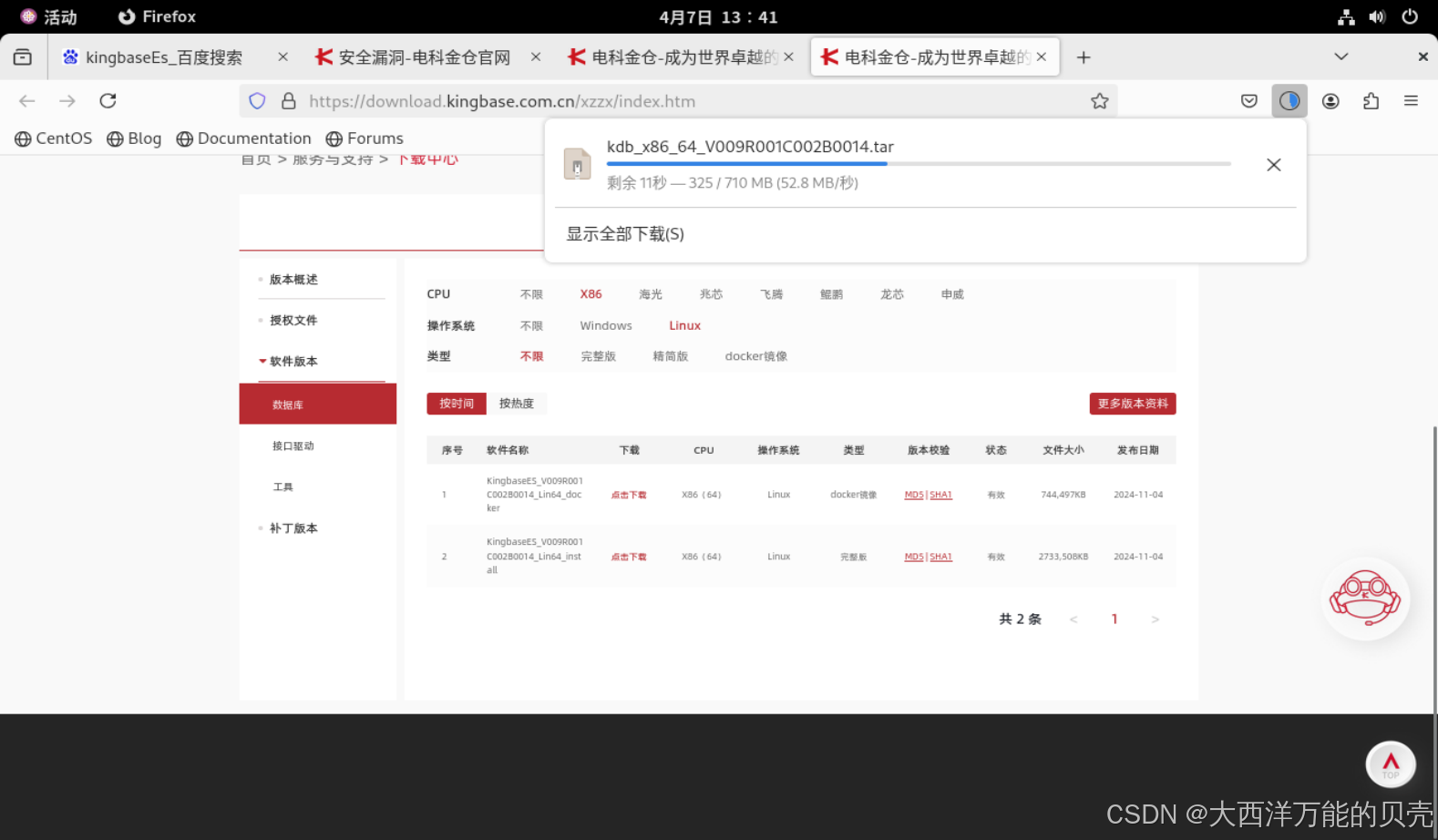This screenshot has width=1438, height=840.
Task: Select 数据库 in the sidebar
Action: click(x=317, y=405)
